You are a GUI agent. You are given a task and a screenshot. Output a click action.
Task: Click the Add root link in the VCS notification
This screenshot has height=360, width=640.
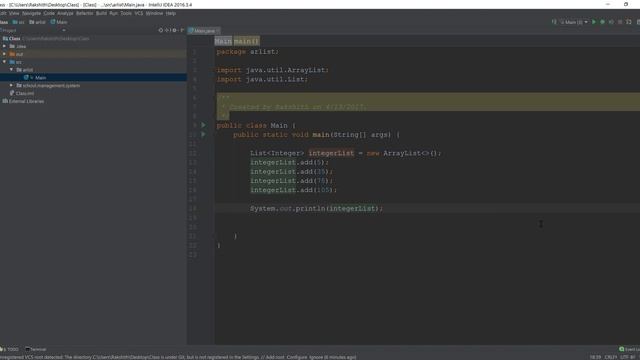pyautogui.click(x=276, y=357)
